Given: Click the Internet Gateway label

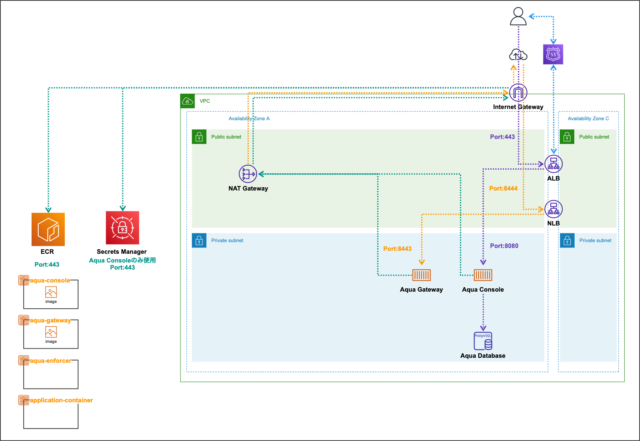Looking at the screenshot, I should [x=518, y=107].
